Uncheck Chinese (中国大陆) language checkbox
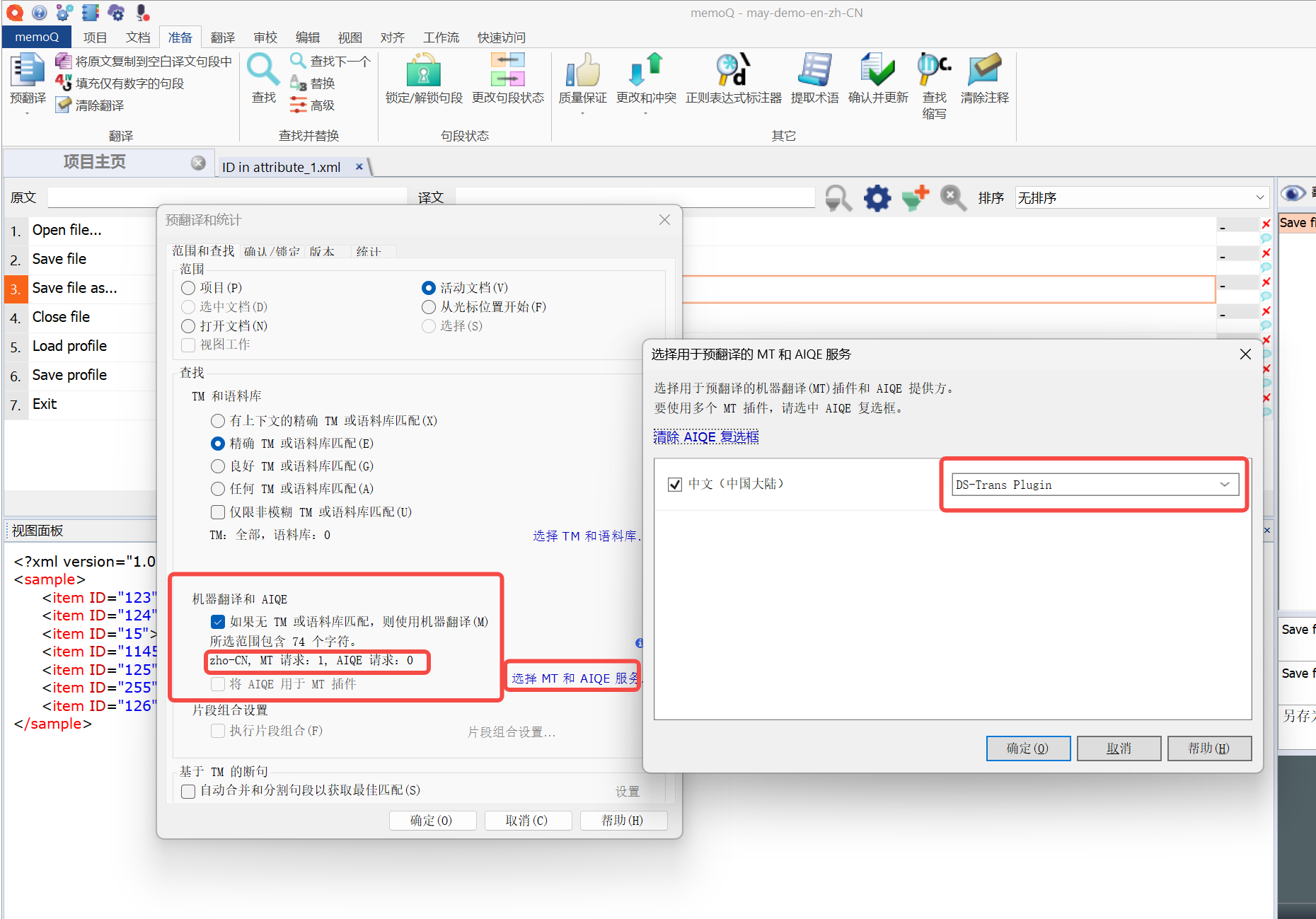 (675, 485)
